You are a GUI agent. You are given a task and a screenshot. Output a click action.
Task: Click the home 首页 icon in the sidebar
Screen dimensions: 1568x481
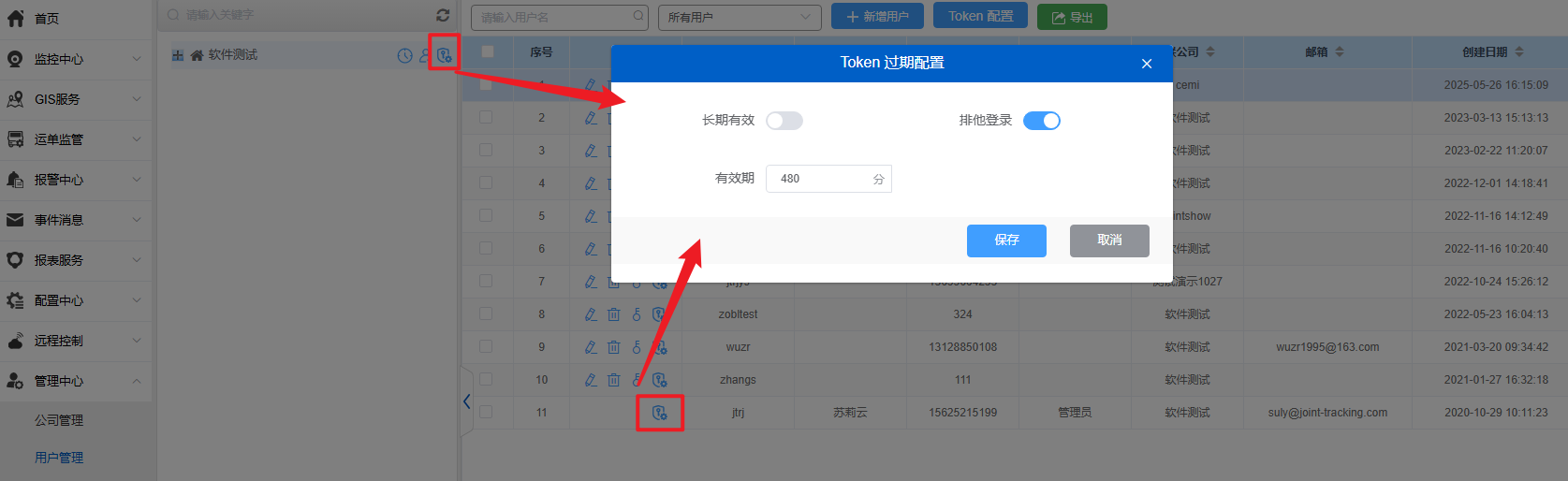tap(16, 18)
